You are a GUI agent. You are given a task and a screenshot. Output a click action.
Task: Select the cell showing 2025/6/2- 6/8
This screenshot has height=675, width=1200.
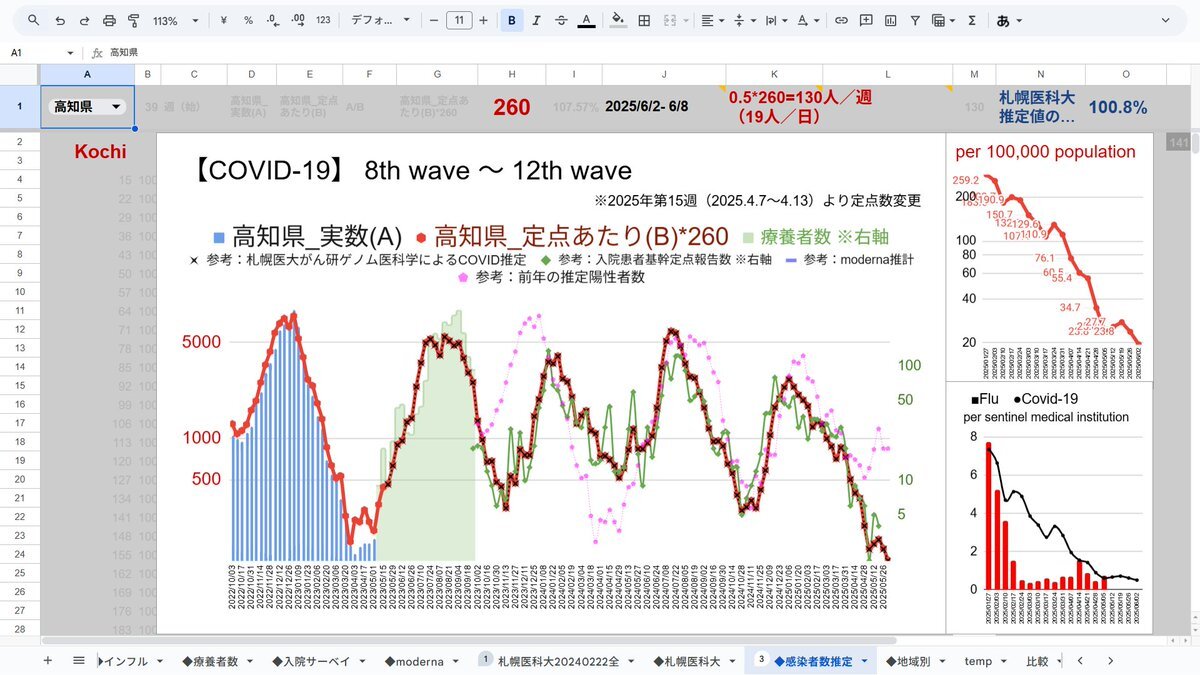point(663,107)
